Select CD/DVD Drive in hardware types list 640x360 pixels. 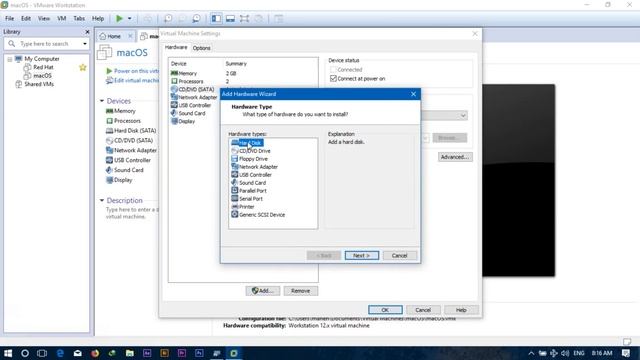251,151
